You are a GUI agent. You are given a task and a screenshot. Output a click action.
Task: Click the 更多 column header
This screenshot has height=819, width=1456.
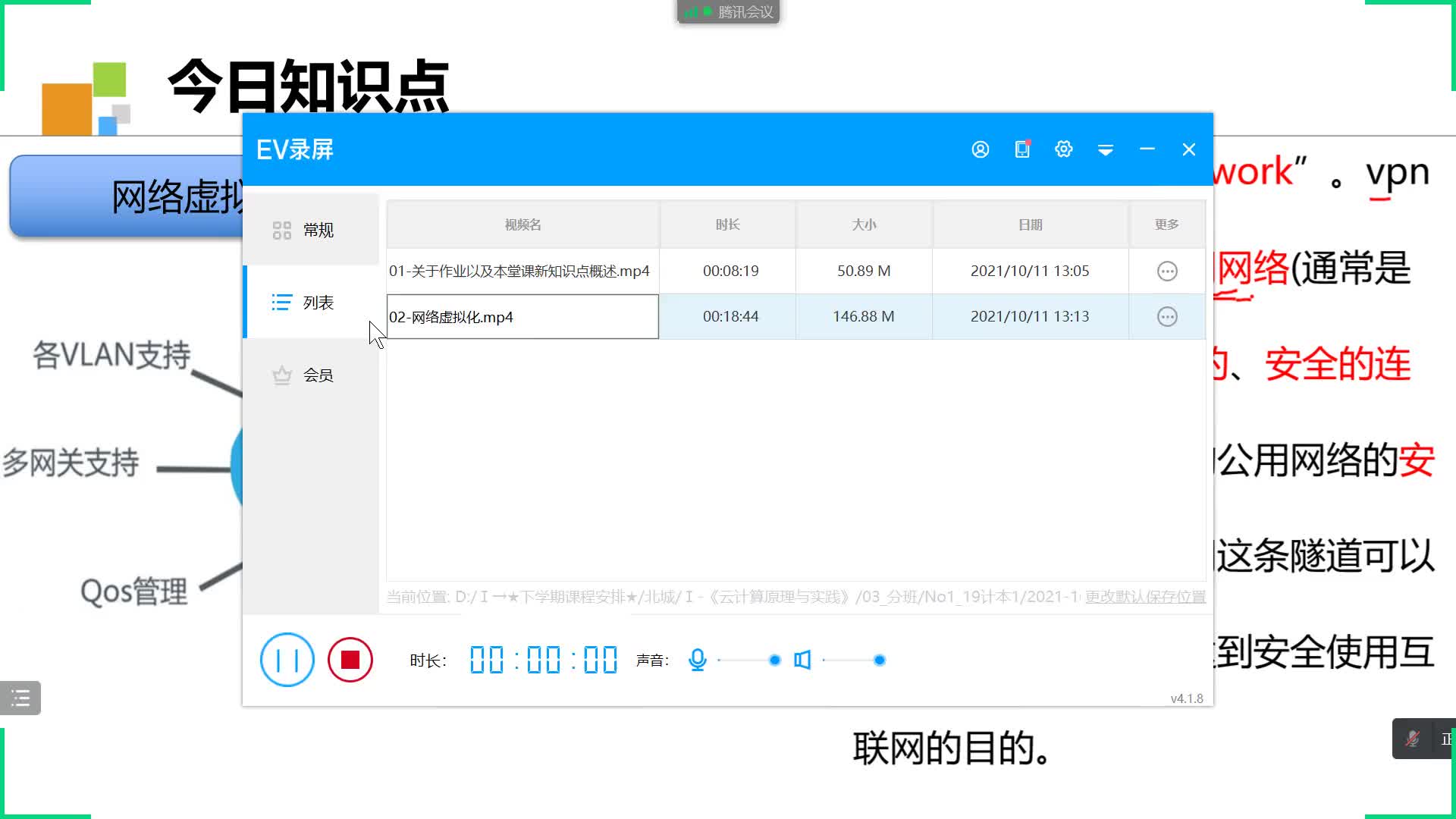pyautogui.click(x=1167, y=224)
